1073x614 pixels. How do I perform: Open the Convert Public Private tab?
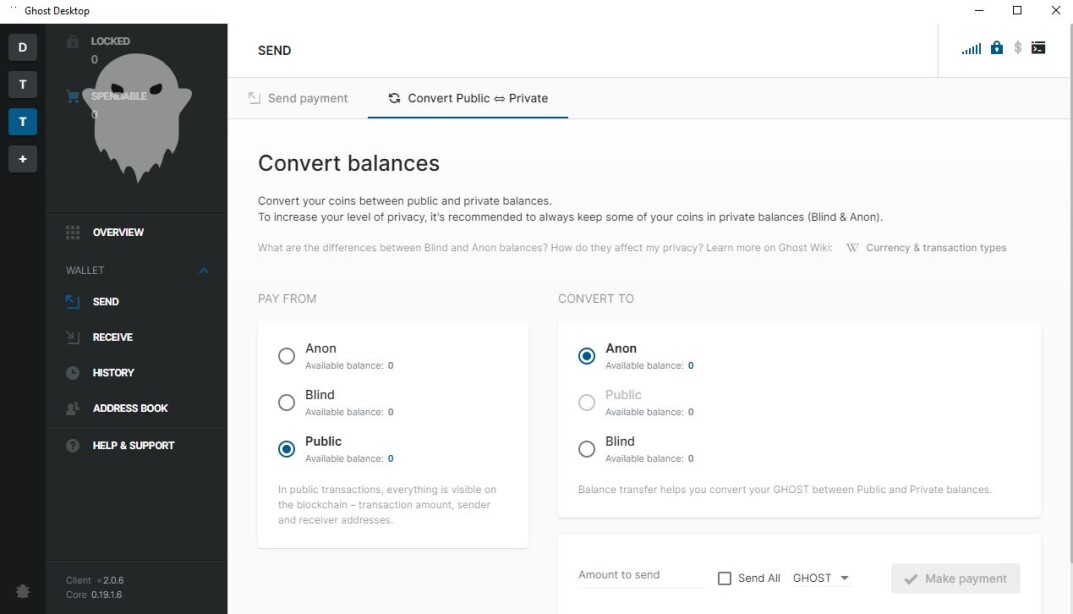pyautogui.click(x=468, y=99)
